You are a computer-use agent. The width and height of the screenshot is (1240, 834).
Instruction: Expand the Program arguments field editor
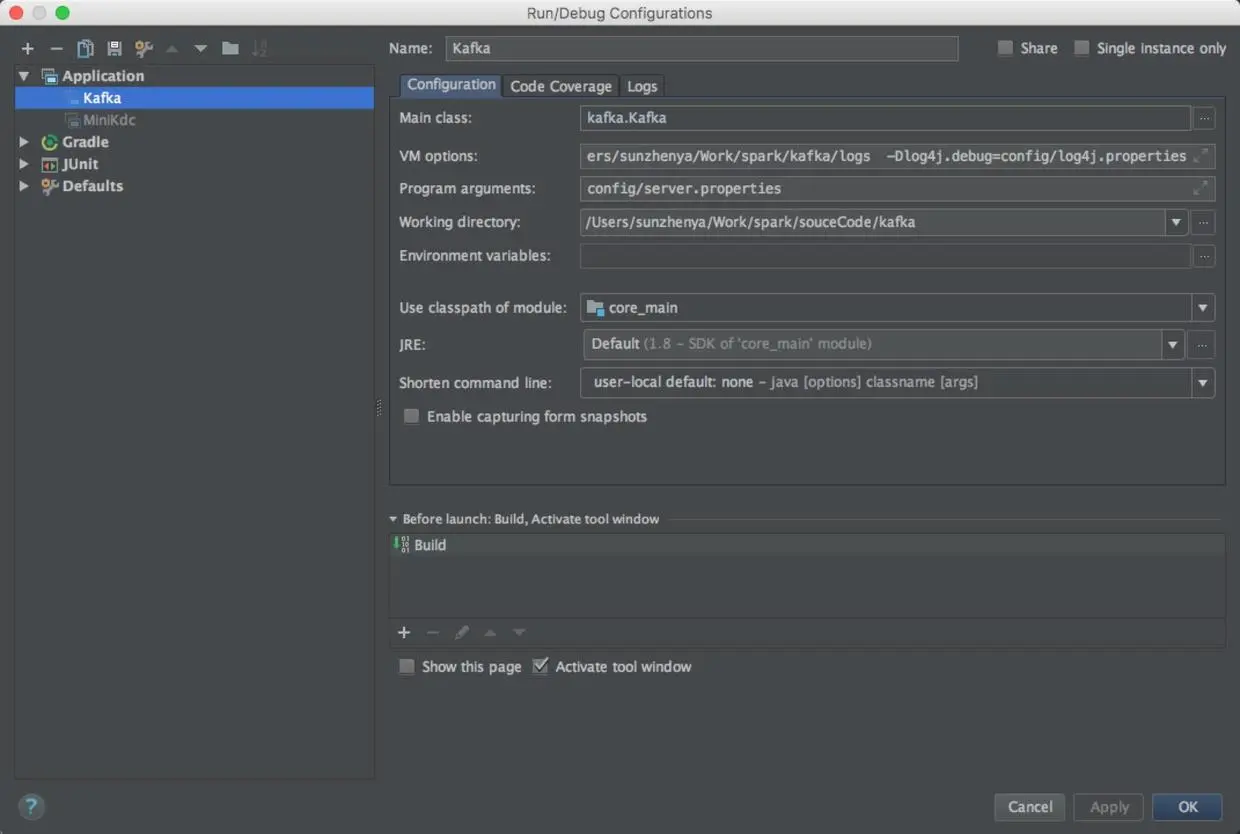[x=1201, y=187]
